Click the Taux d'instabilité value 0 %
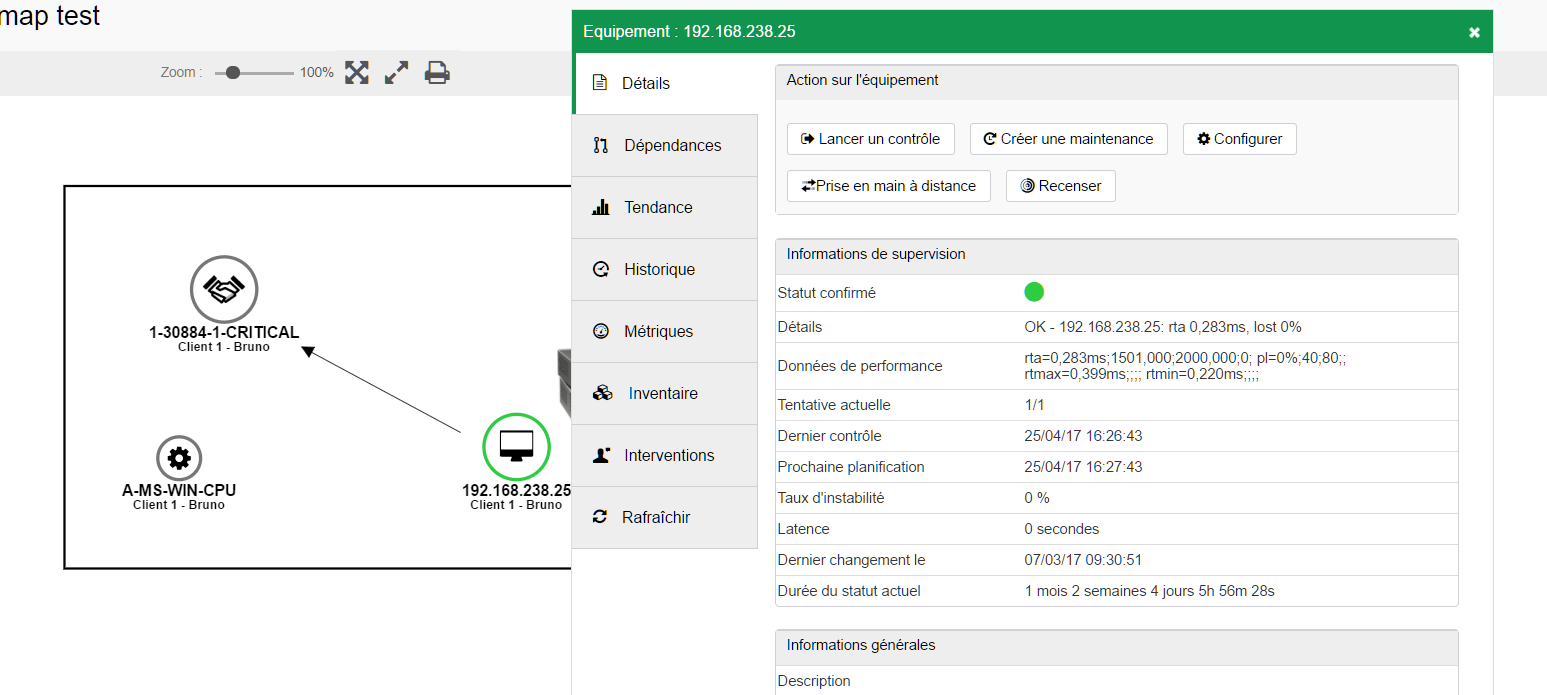This screenshot has width=1547, height=695. (1037, 498)
